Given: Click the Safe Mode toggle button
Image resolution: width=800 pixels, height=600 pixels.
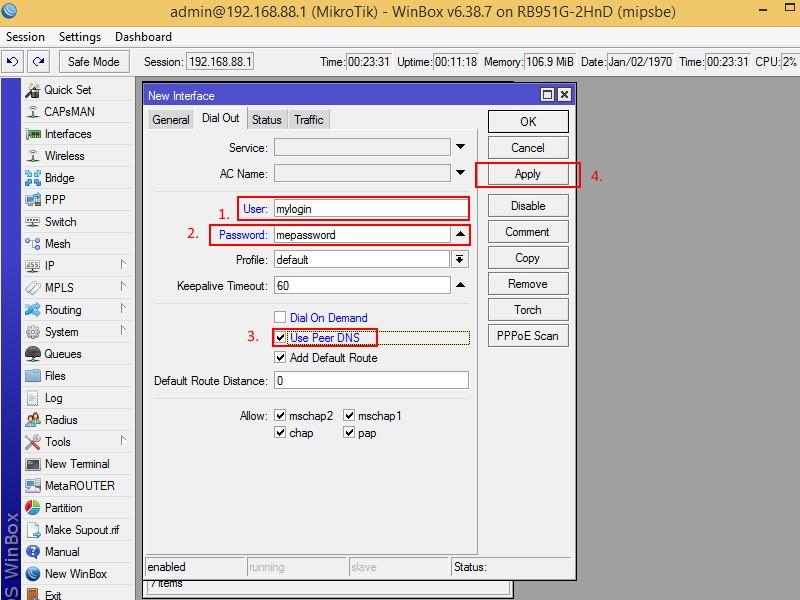Looking at the screenshot, I should pyautogui.click(x=93, y=62).
